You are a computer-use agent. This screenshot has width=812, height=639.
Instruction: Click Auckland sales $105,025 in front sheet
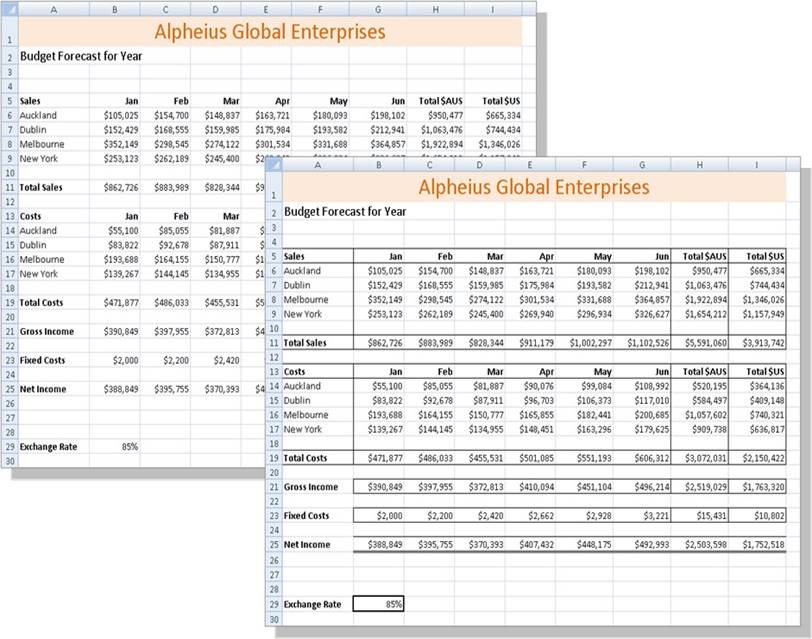point(379,271)
